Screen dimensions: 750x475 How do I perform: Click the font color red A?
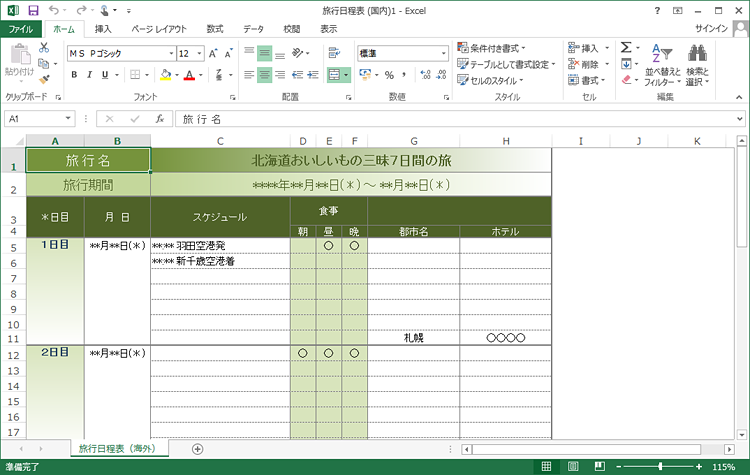click(189, 75)
